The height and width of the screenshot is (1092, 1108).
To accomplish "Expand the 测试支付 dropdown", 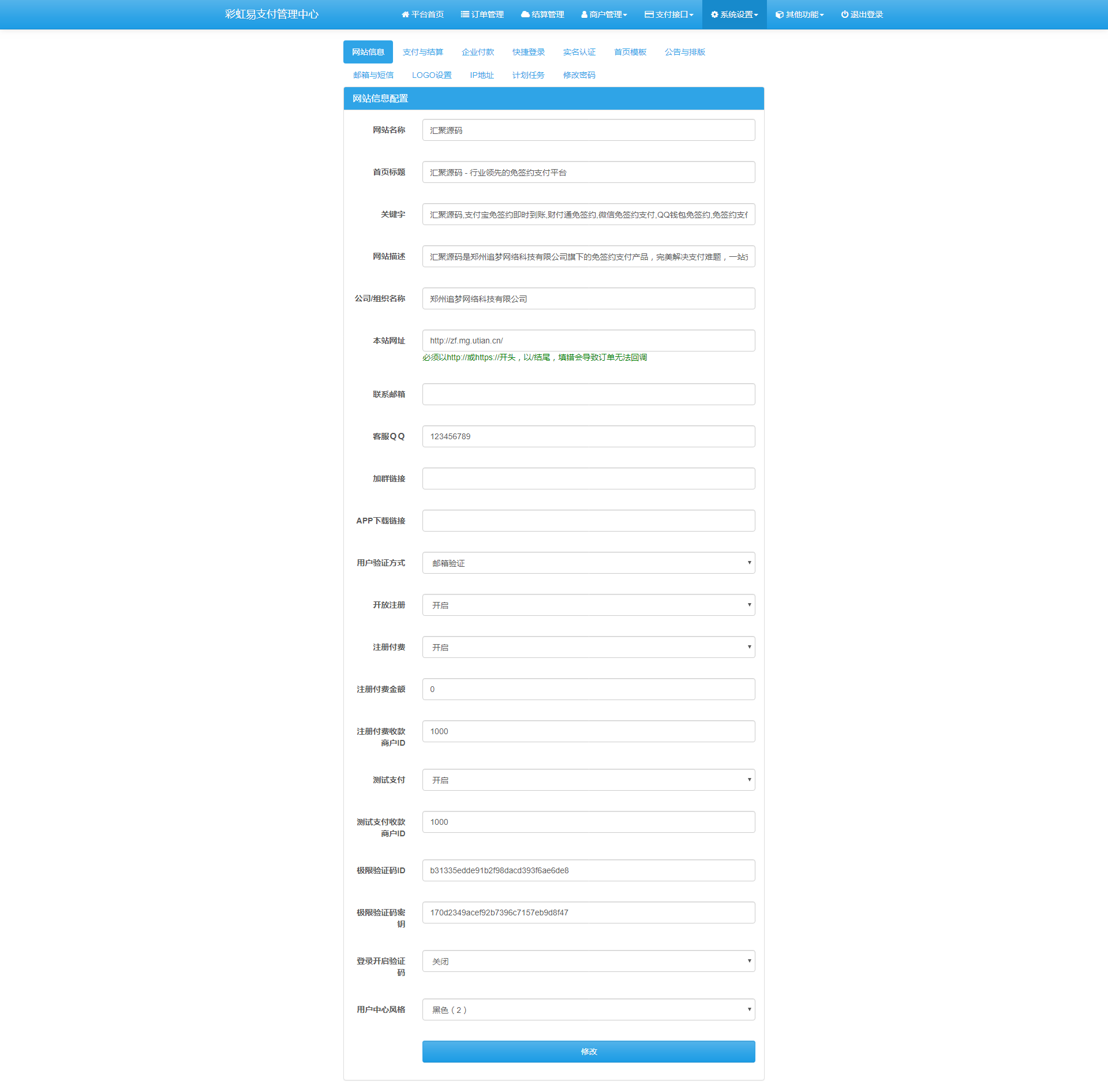I will [x=588, y=780].
